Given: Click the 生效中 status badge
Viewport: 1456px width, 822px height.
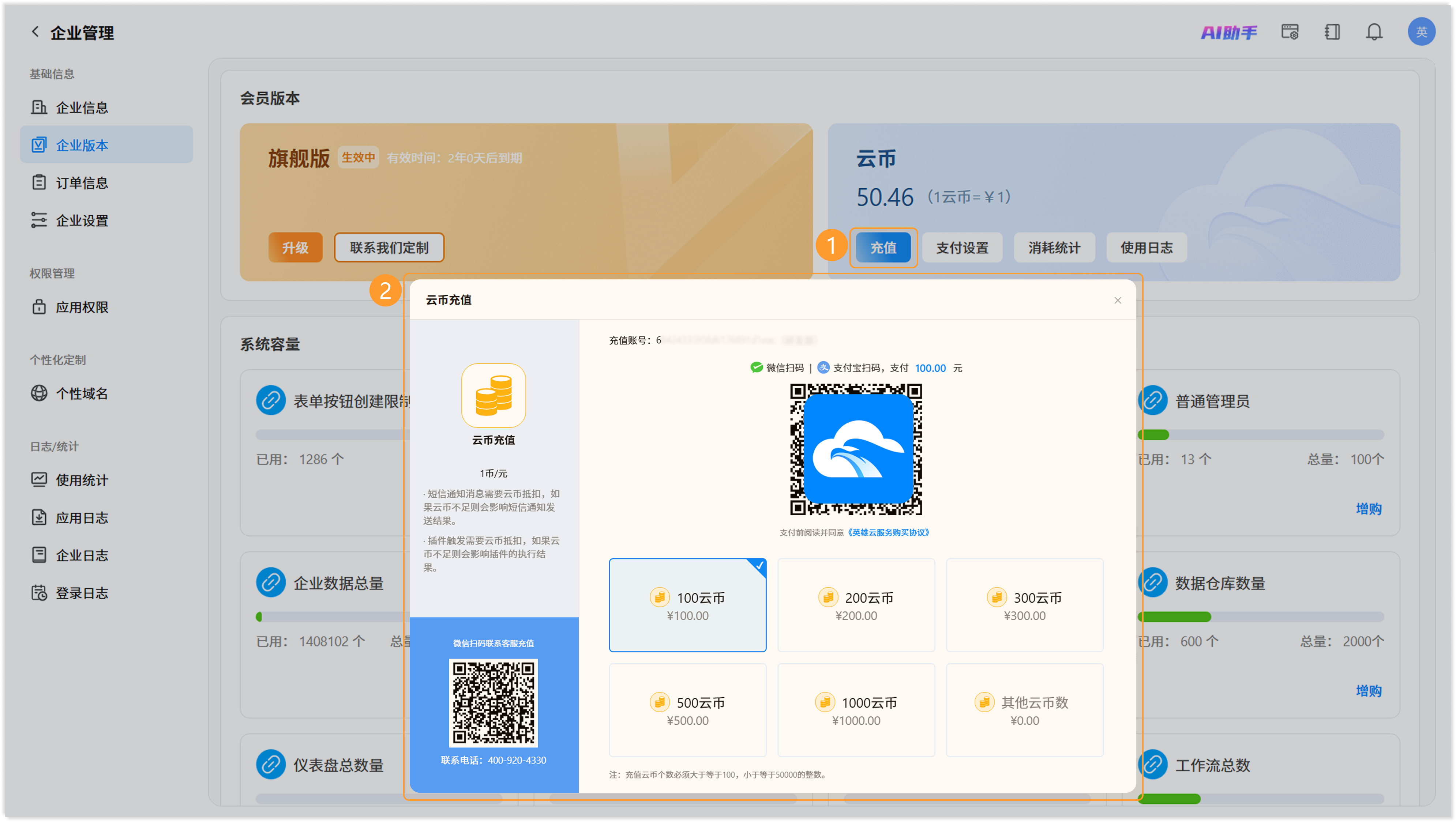Looking at the screenshot, I should point(359,157).
